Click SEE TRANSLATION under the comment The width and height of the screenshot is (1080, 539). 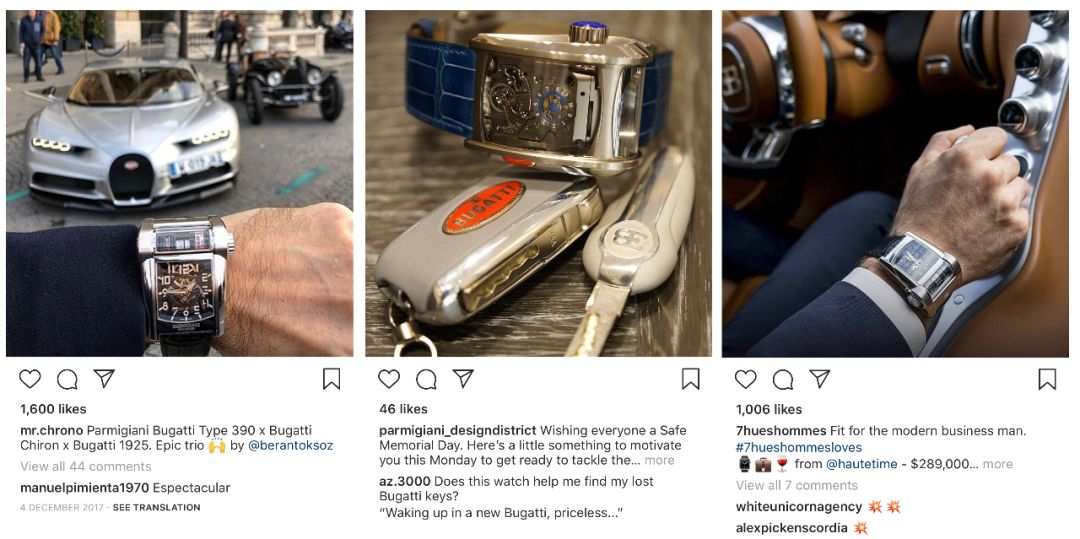point(156,507)
